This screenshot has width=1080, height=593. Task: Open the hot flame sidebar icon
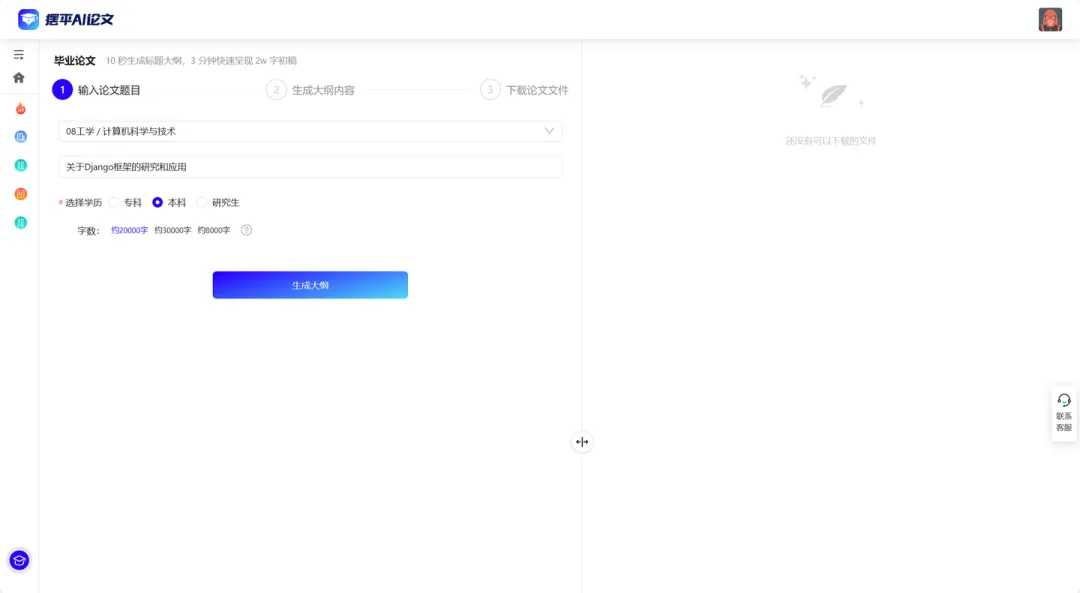20,108
